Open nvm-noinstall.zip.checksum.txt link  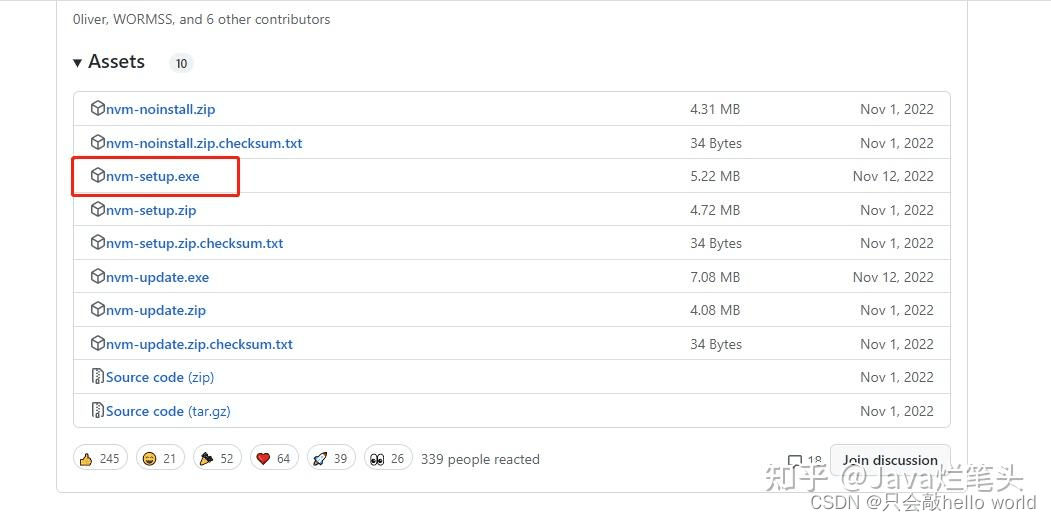(204, 143)
